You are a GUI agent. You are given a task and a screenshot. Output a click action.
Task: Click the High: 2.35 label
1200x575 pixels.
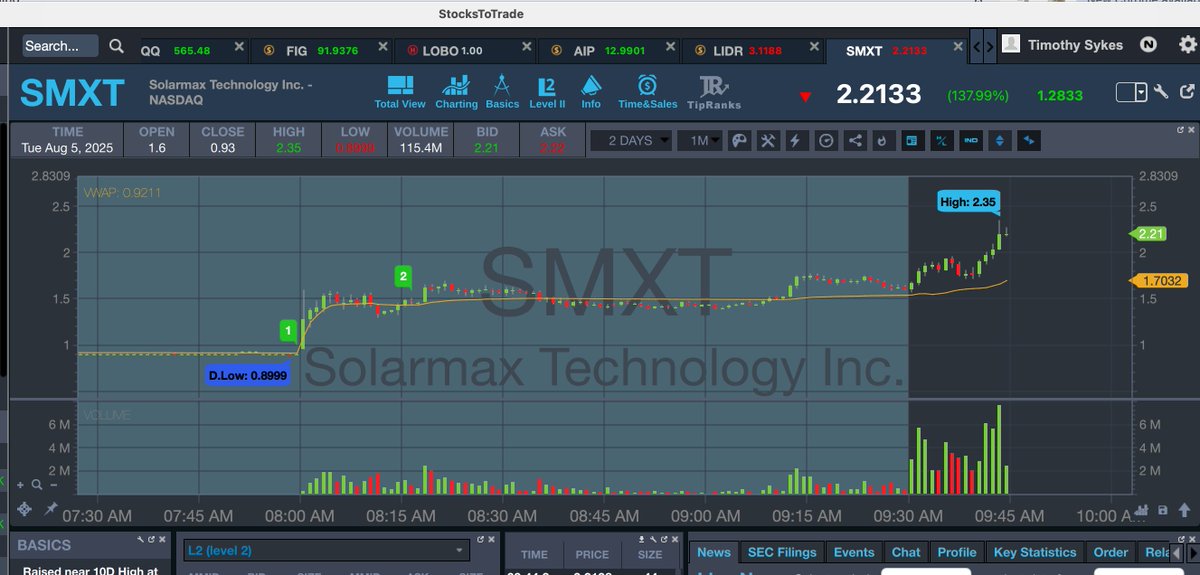[x=969, y=202]
